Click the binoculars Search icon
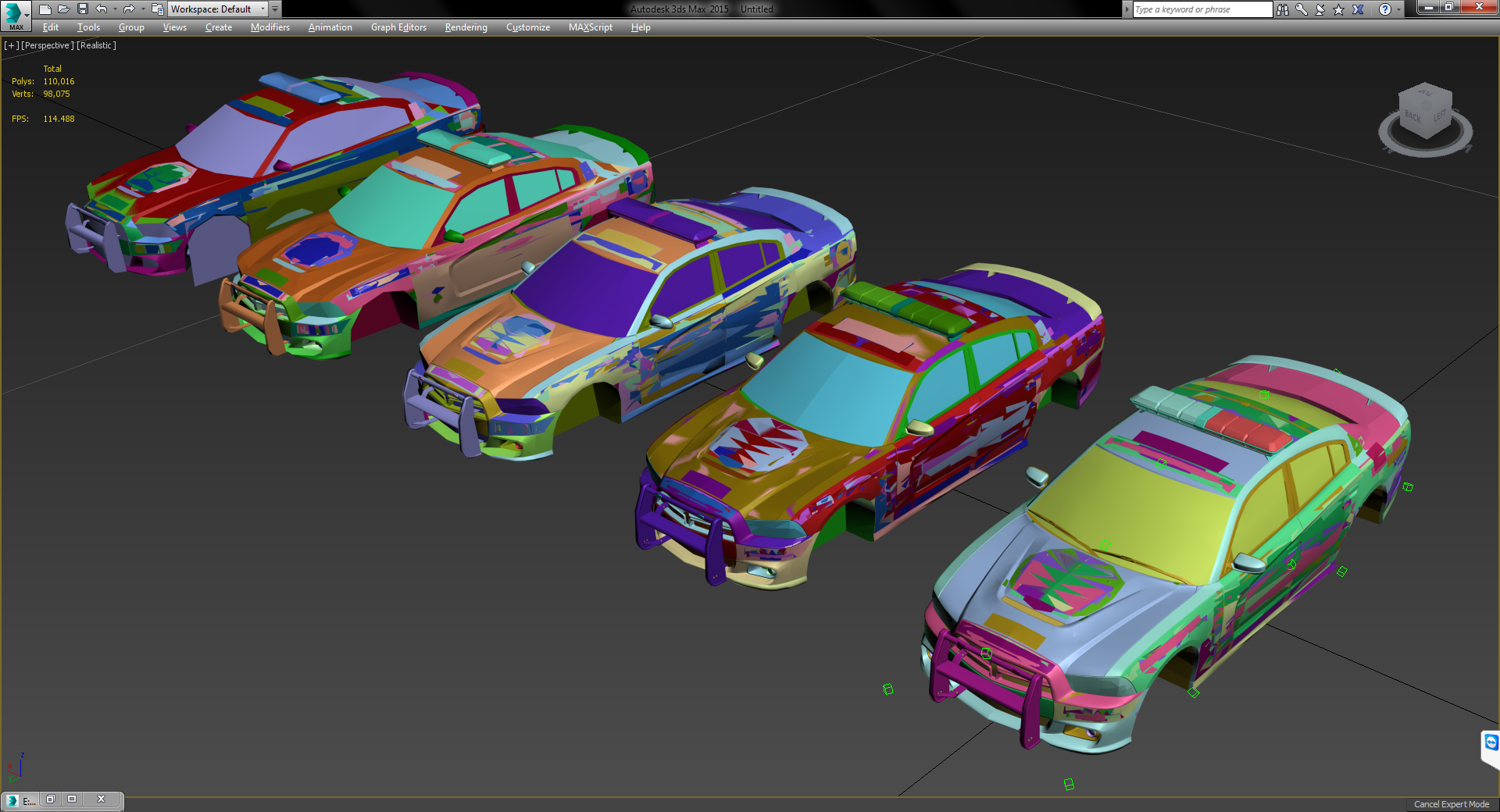 (1283, 9)
